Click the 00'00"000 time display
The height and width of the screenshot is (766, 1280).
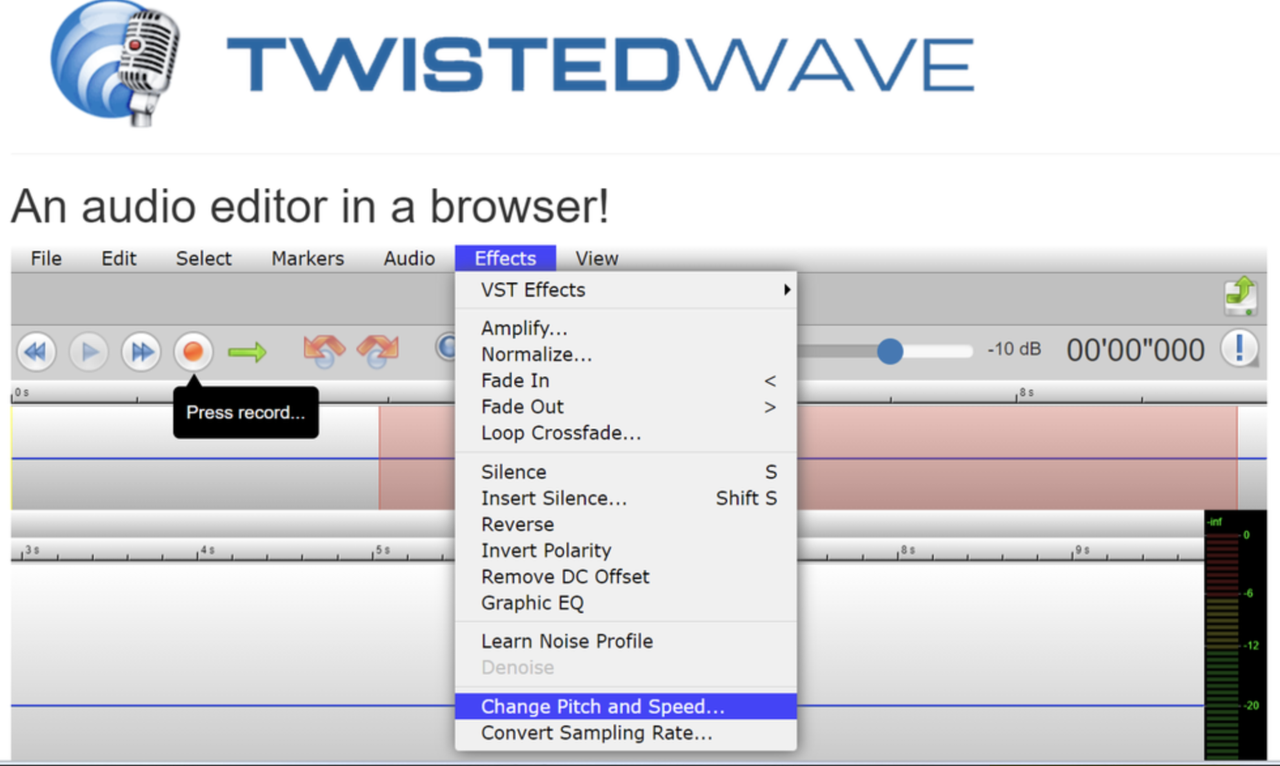pos(1135,349)
